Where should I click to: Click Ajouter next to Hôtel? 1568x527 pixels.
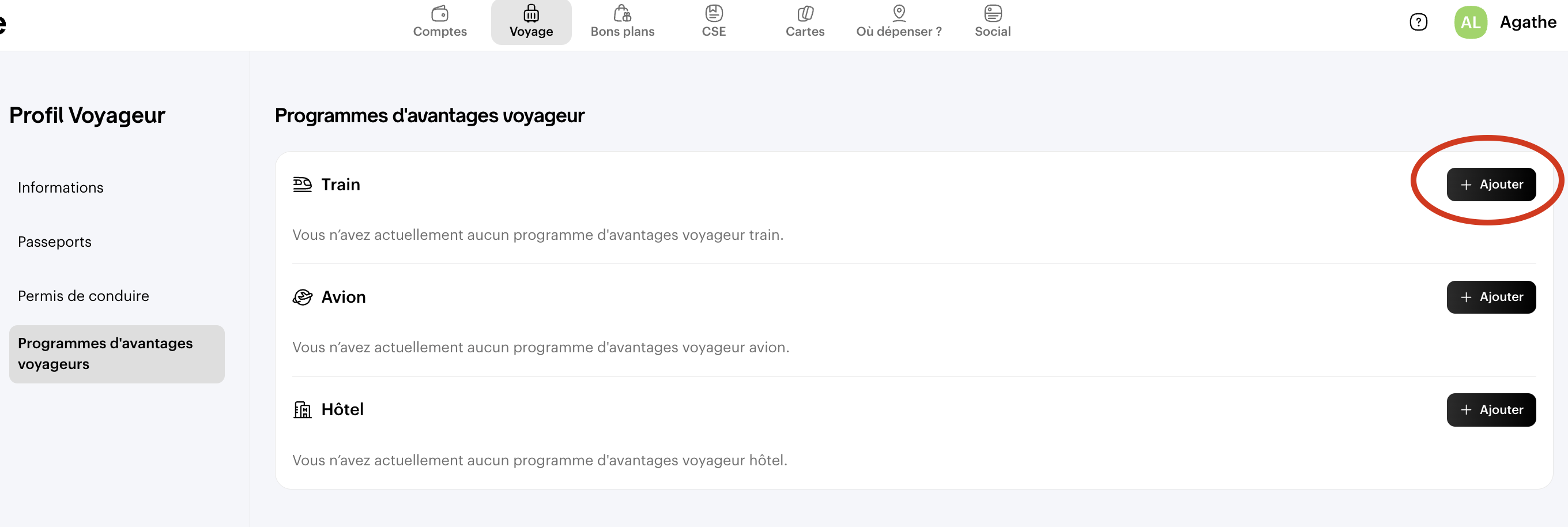pyautogui.click(x=1491, y=409)
